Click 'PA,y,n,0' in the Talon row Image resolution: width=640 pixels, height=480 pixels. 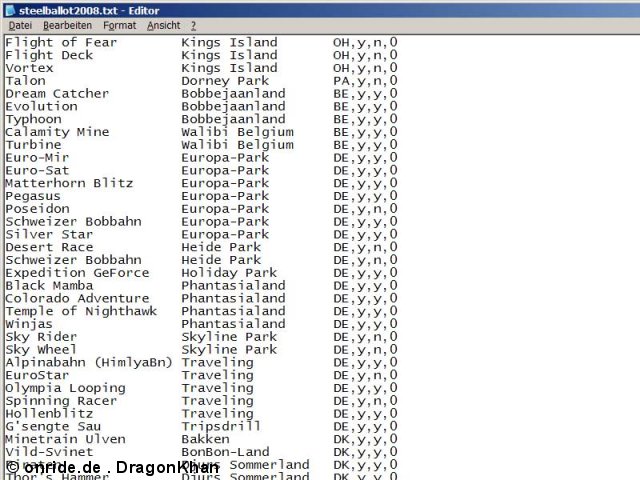365,81
